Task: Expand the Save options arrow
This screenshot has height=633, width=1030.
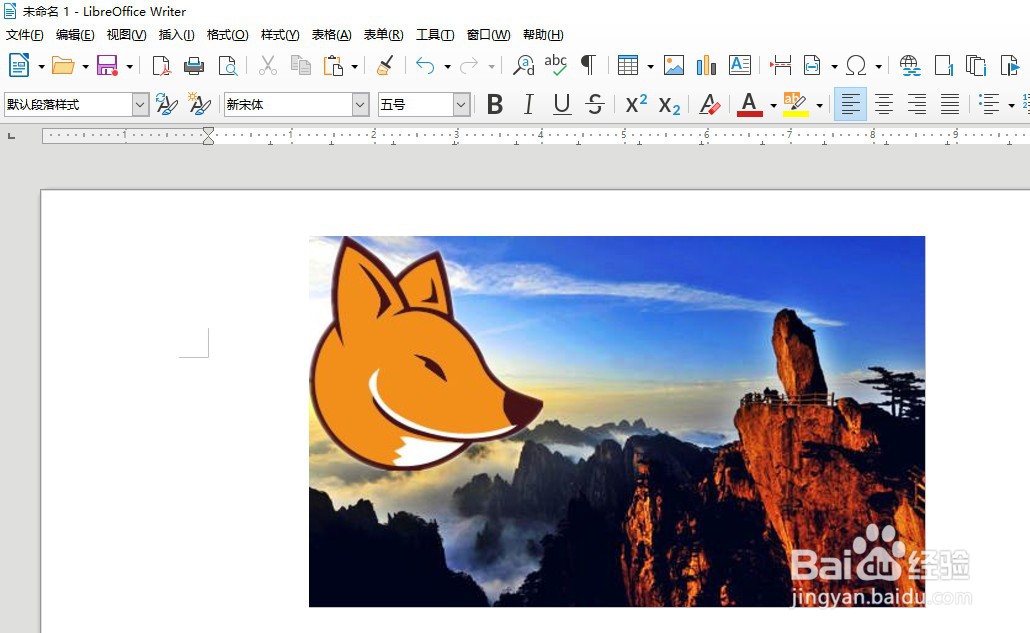Action: coord(129,66)
